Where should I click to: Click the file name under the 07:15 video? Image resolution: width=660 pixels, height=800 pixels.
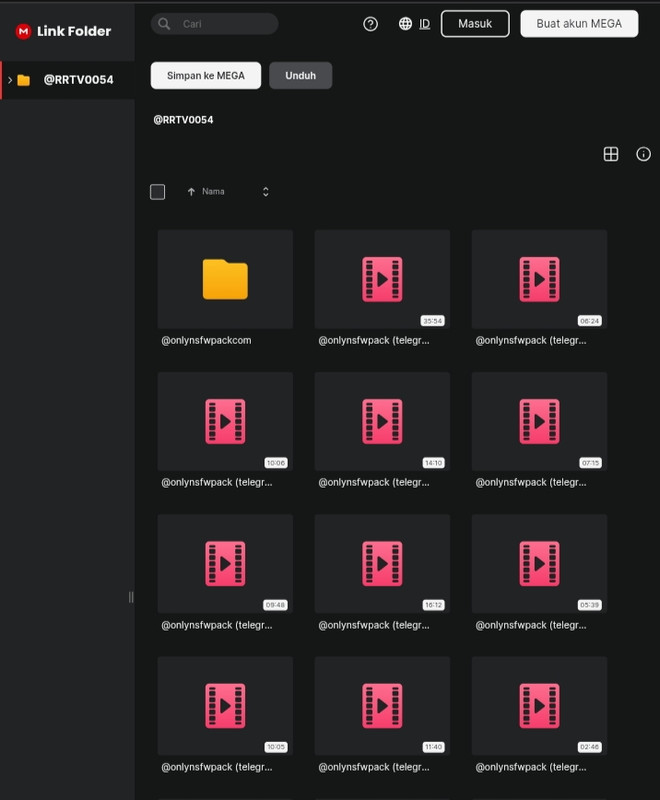[531, 482]
